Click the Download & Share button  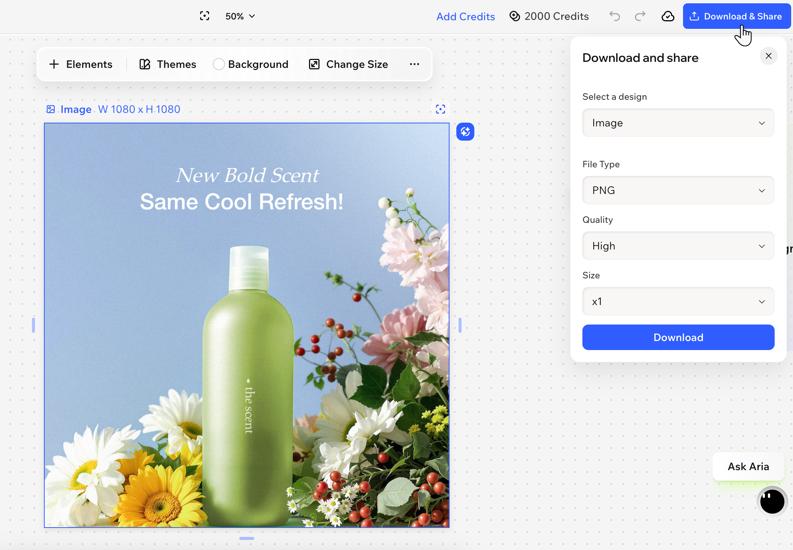pos(736,16)
